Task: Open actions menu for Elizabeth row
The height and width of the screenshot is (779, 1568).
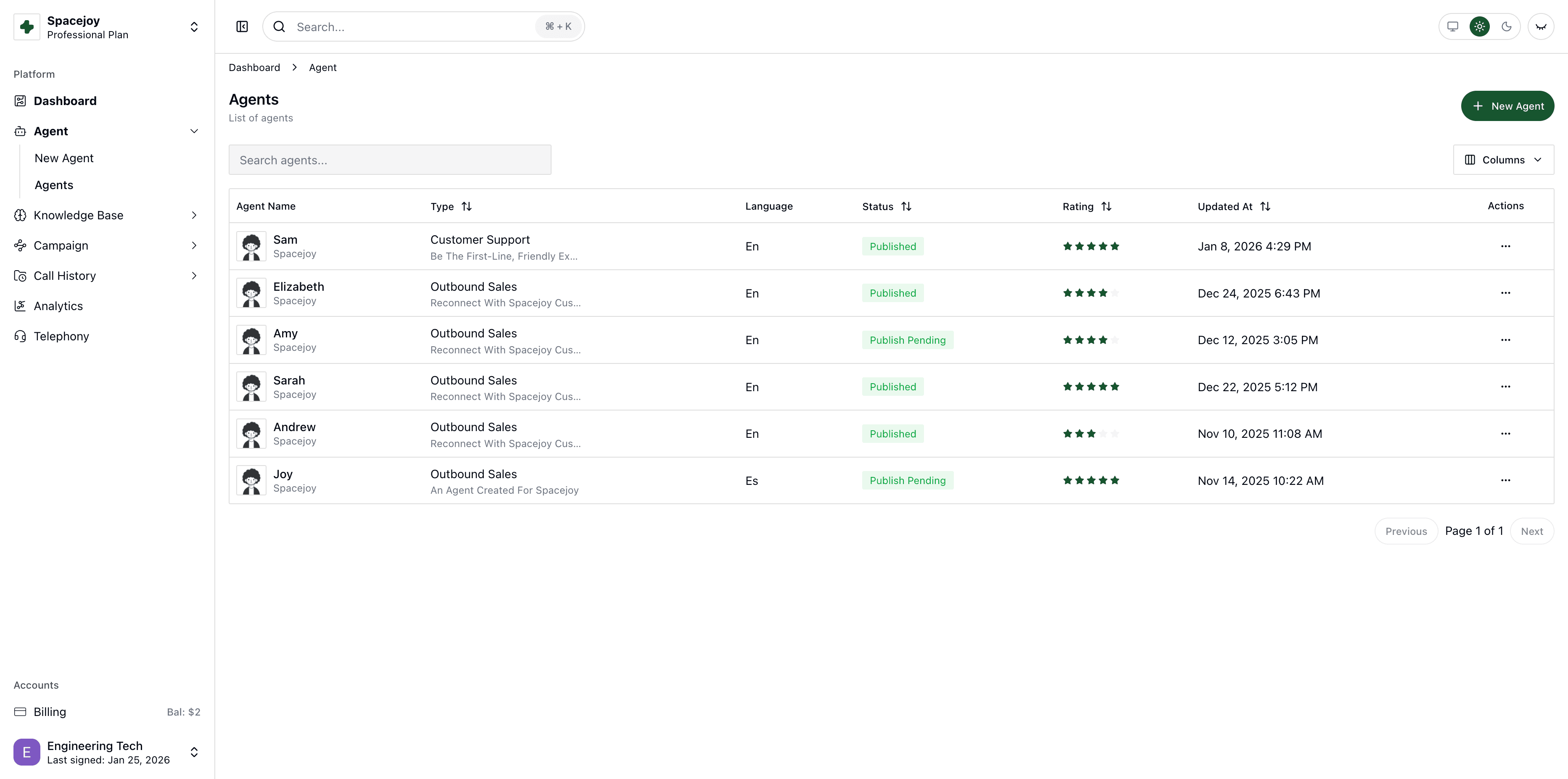Action: pyautogui.click(x=1505, y=293)
